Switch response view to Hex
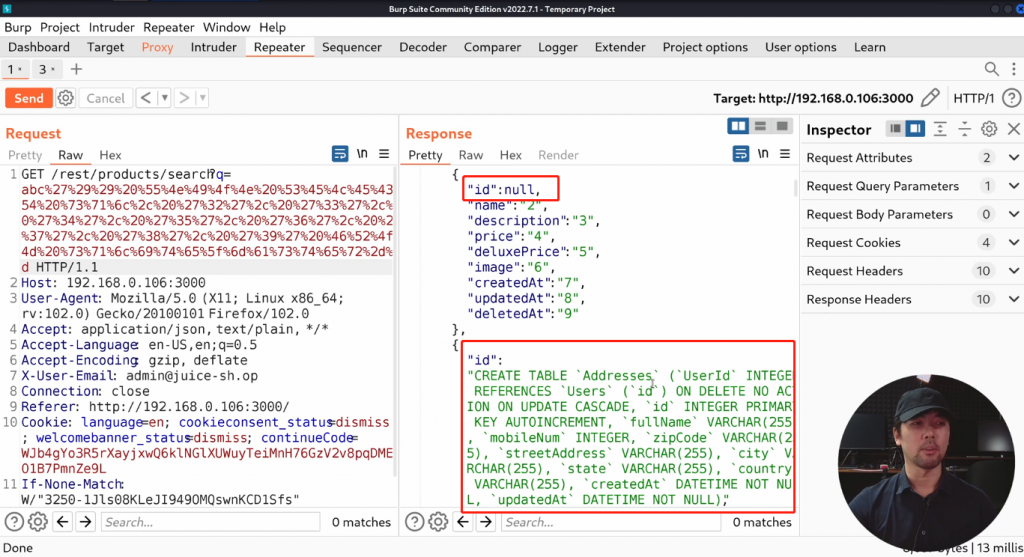The width and height of the screenshot is (1024, 557). pyautogui.click(x=511, y=155)
